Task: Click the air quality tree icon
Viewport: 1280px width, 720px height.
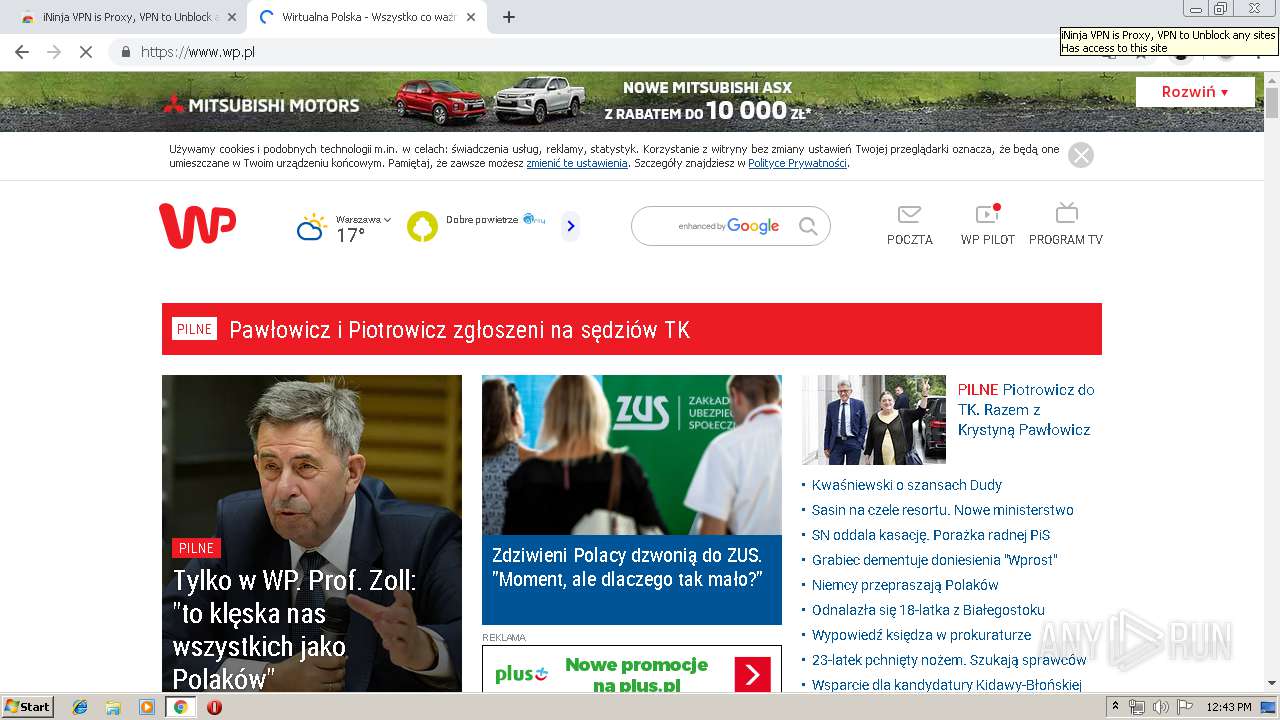Action: pyautogui.click(x=422, y=226)
